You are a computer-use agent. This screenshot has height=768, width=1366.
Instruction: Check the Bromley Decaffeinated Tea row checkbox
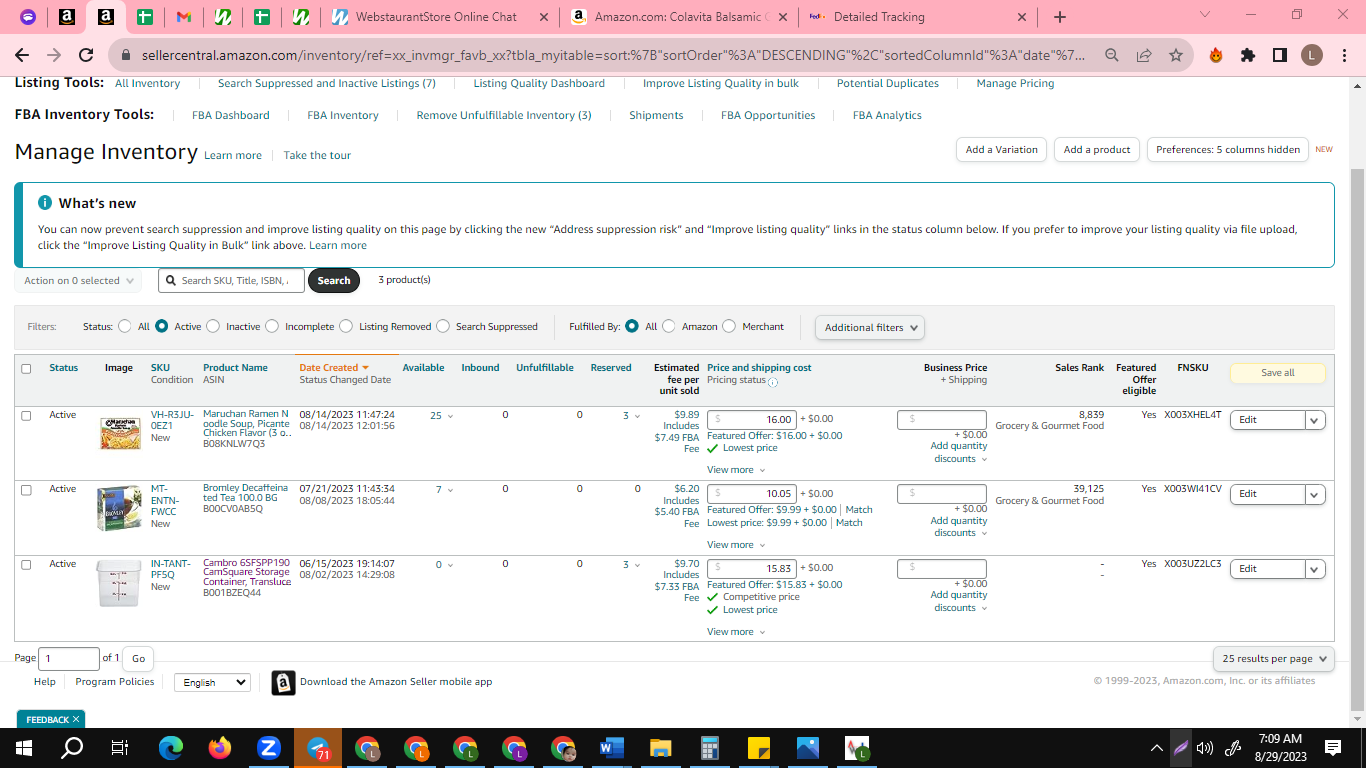(26, 489)
